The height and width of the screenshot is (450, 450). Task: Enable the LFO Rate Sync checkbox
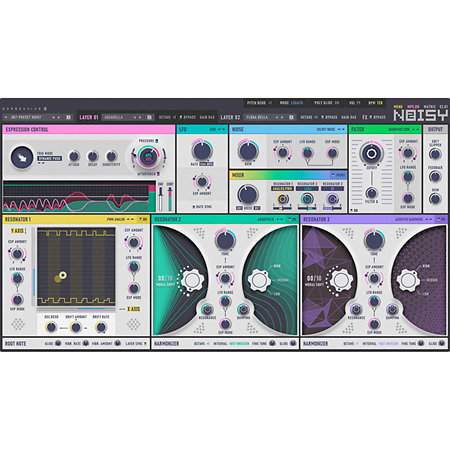[x=194, y=207]
